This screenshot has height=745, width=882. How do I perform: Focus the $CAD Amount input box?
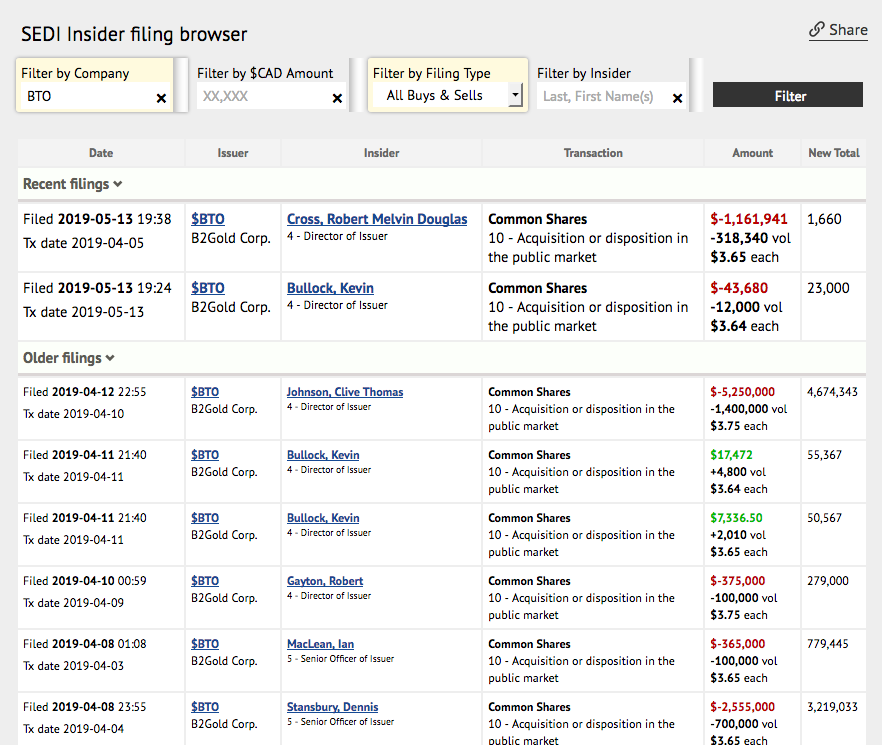(x=262, y=97)
